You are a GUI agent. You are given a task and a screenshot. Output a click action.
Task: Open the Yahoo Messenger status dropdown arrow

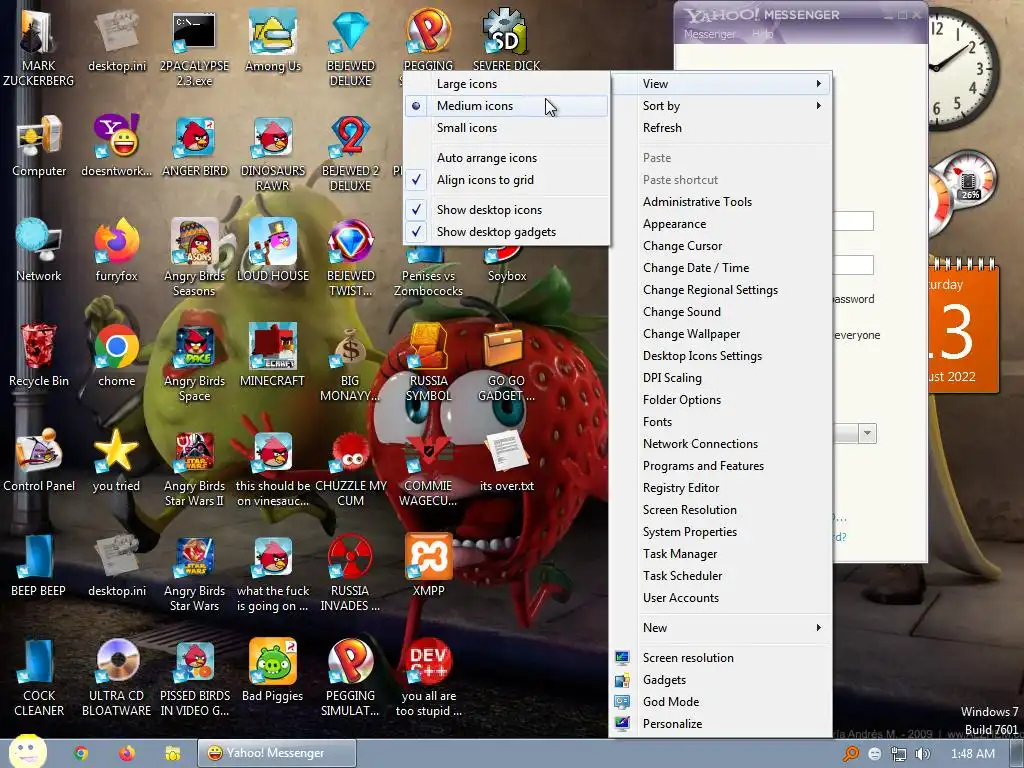pos(867,434)
